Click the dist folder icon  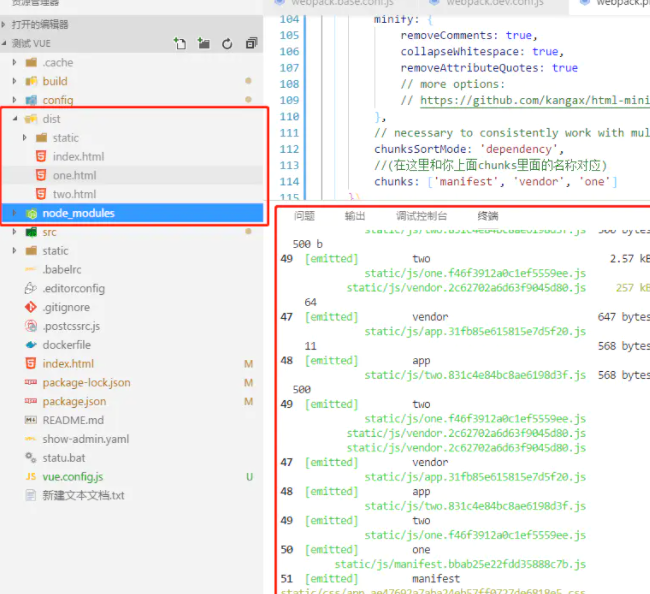pos(31,119)
